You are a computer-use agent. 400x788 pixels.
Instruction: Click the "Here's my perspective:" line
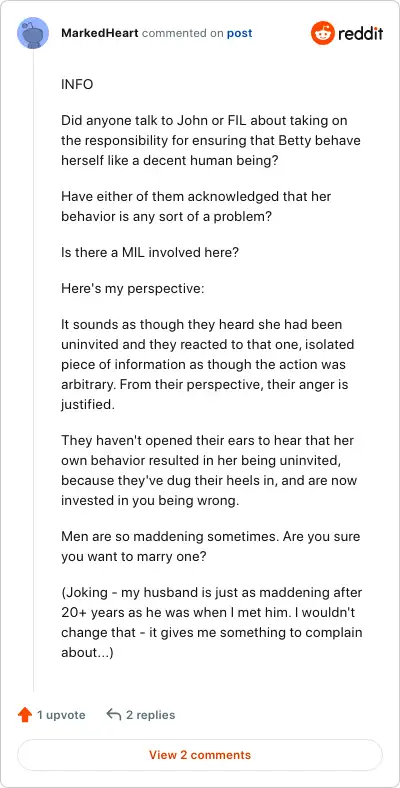(x=133, y=289)
